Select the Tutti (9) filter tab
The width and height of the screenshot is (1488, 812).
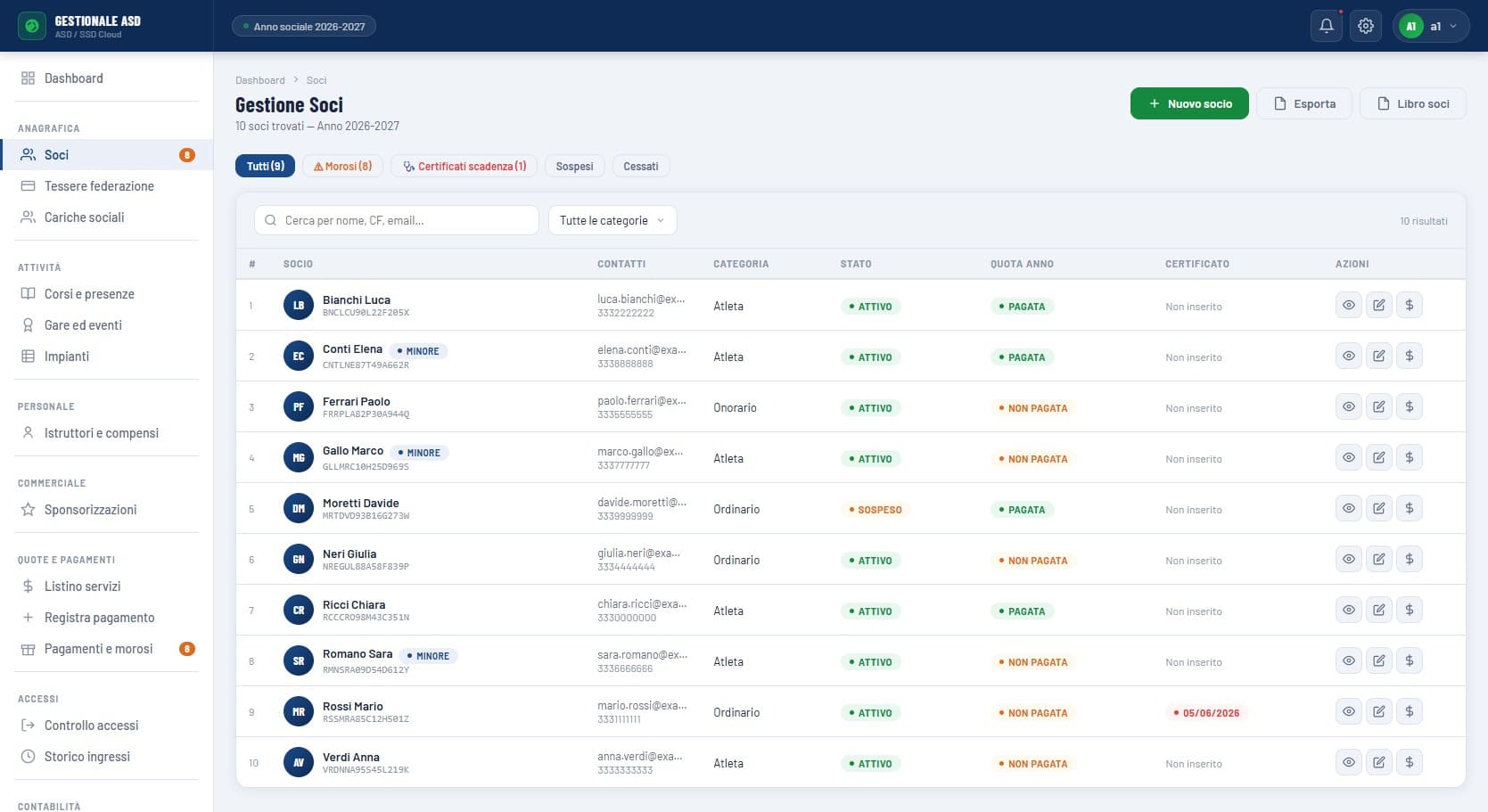[265, 166]
